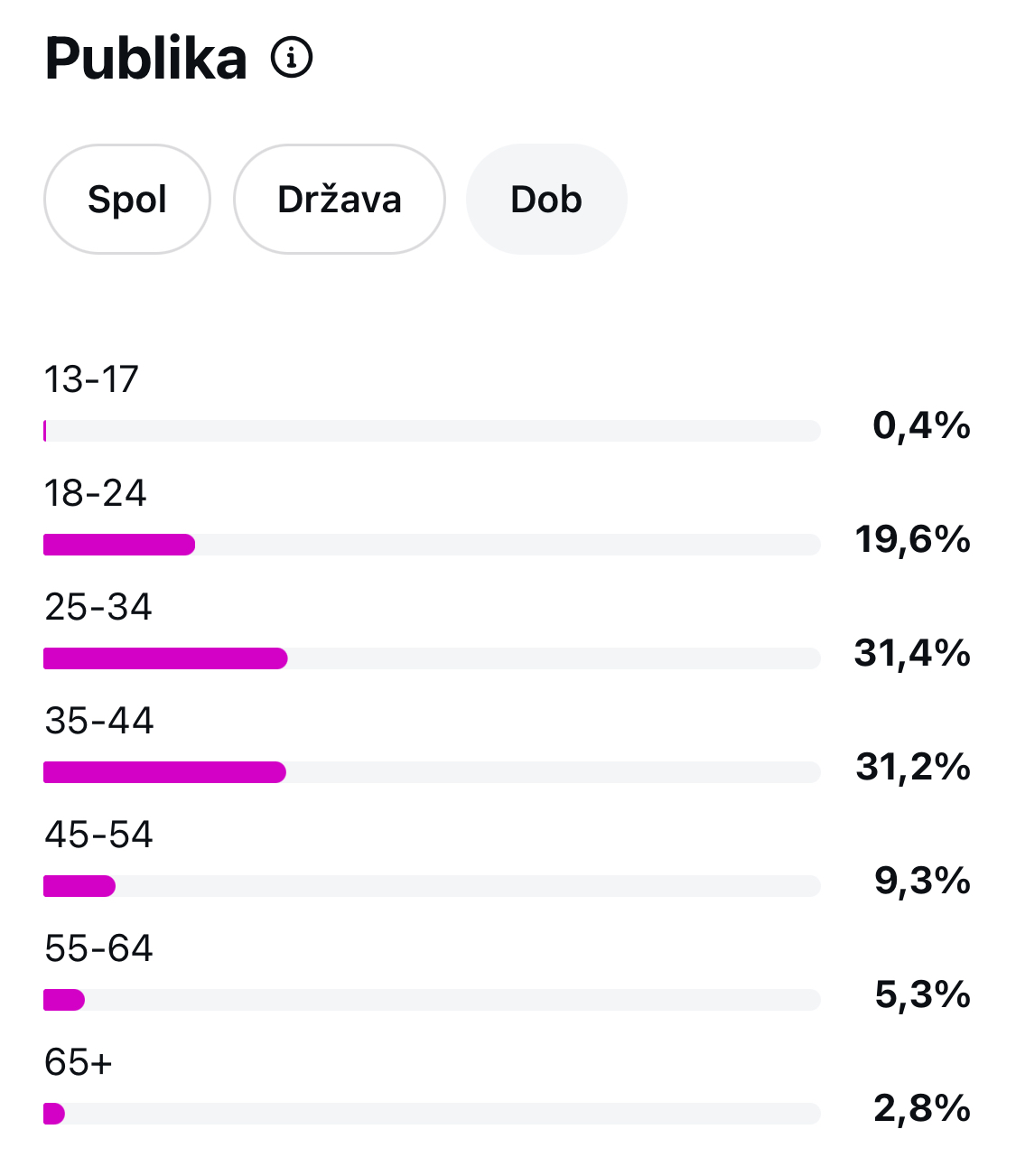This screenshot has width=1016, height=1176.
Task: Click the 0,4% percentage value
Action: [x=921, y=425]
